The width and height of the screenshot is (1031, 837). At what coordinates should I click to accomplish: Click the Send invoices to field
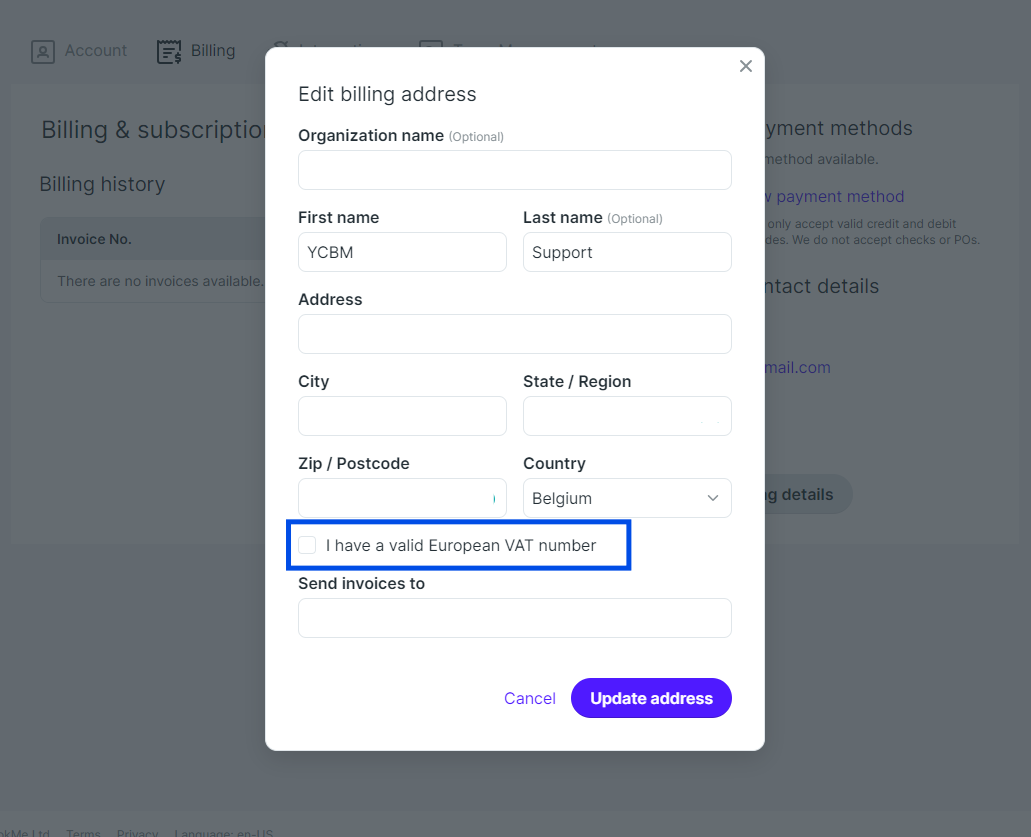(x=515, y=618)
